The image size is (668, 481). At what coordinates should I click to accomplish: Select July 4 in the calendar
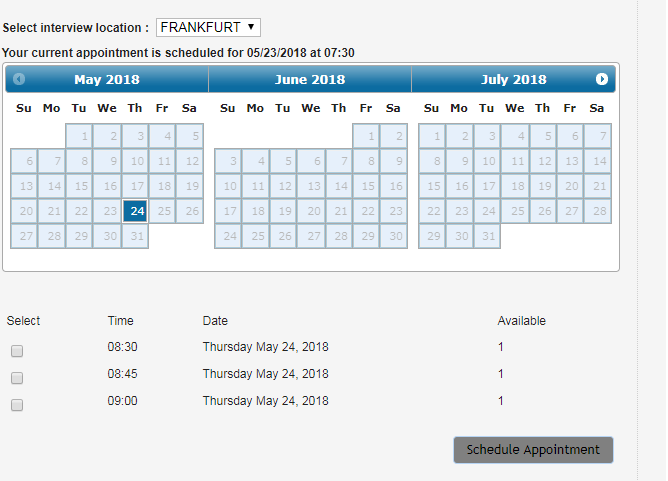tap(514, 136)
